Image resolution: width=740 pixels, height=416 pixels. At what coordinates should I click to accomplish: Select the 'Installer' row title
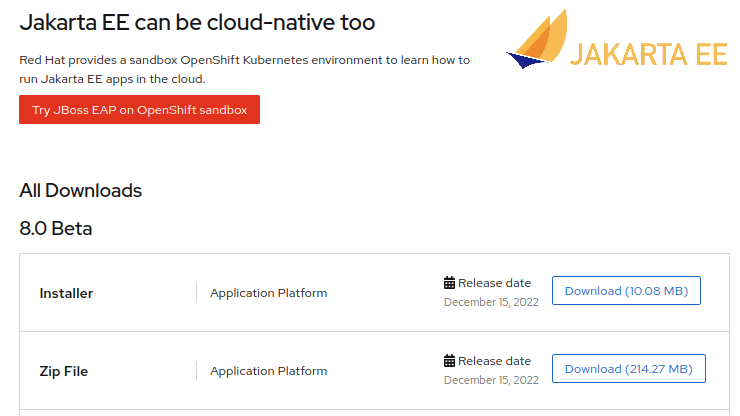click(x=66, y=293)
